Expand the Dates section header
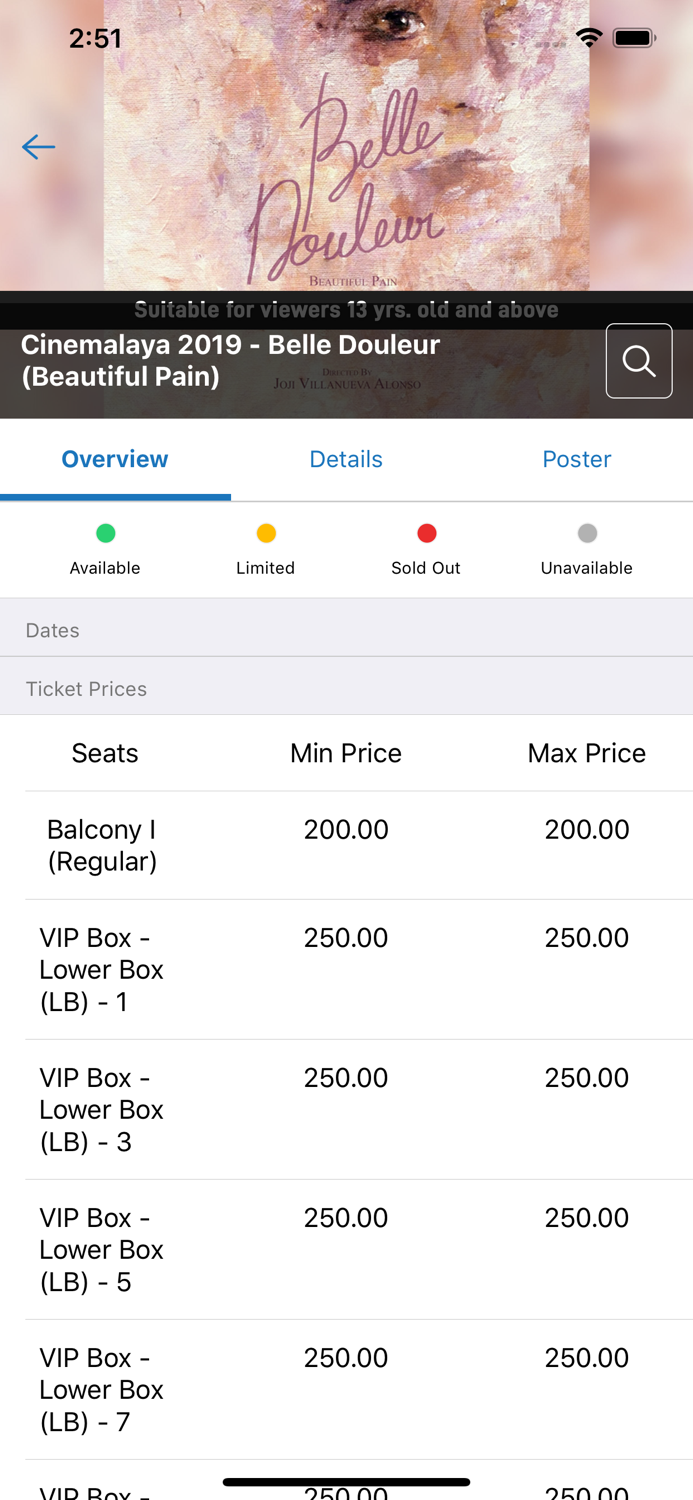The width and height of the screenshot is (693, 1500). point(346,630)
